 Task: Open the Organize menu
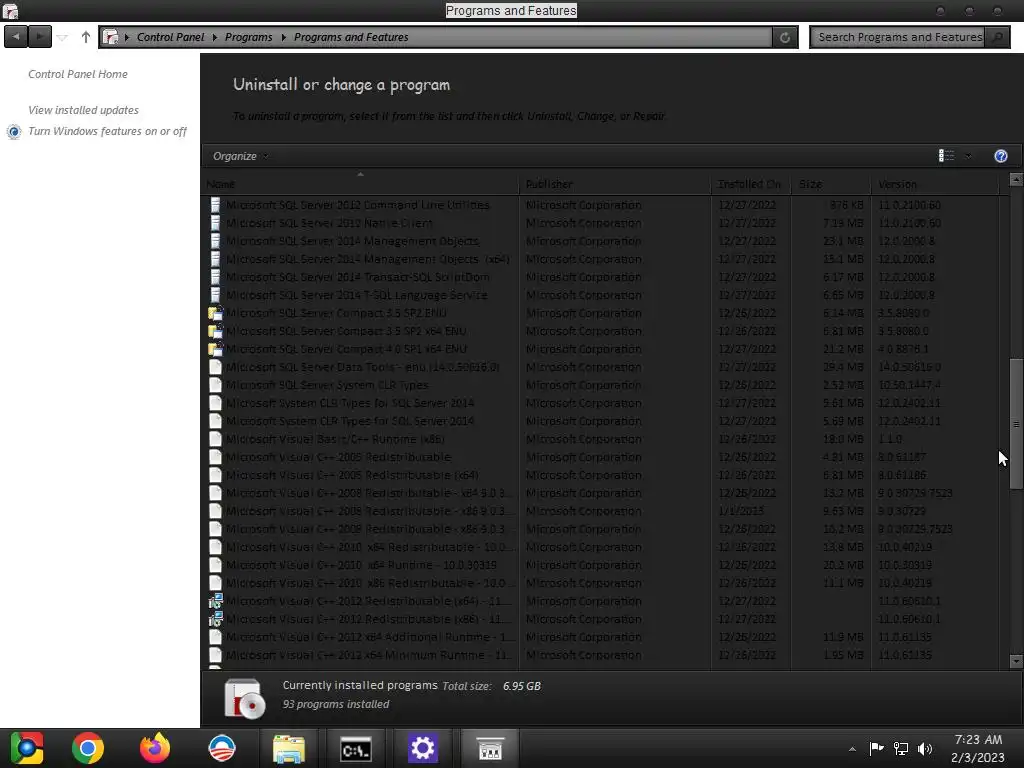[x=240, y=156]
